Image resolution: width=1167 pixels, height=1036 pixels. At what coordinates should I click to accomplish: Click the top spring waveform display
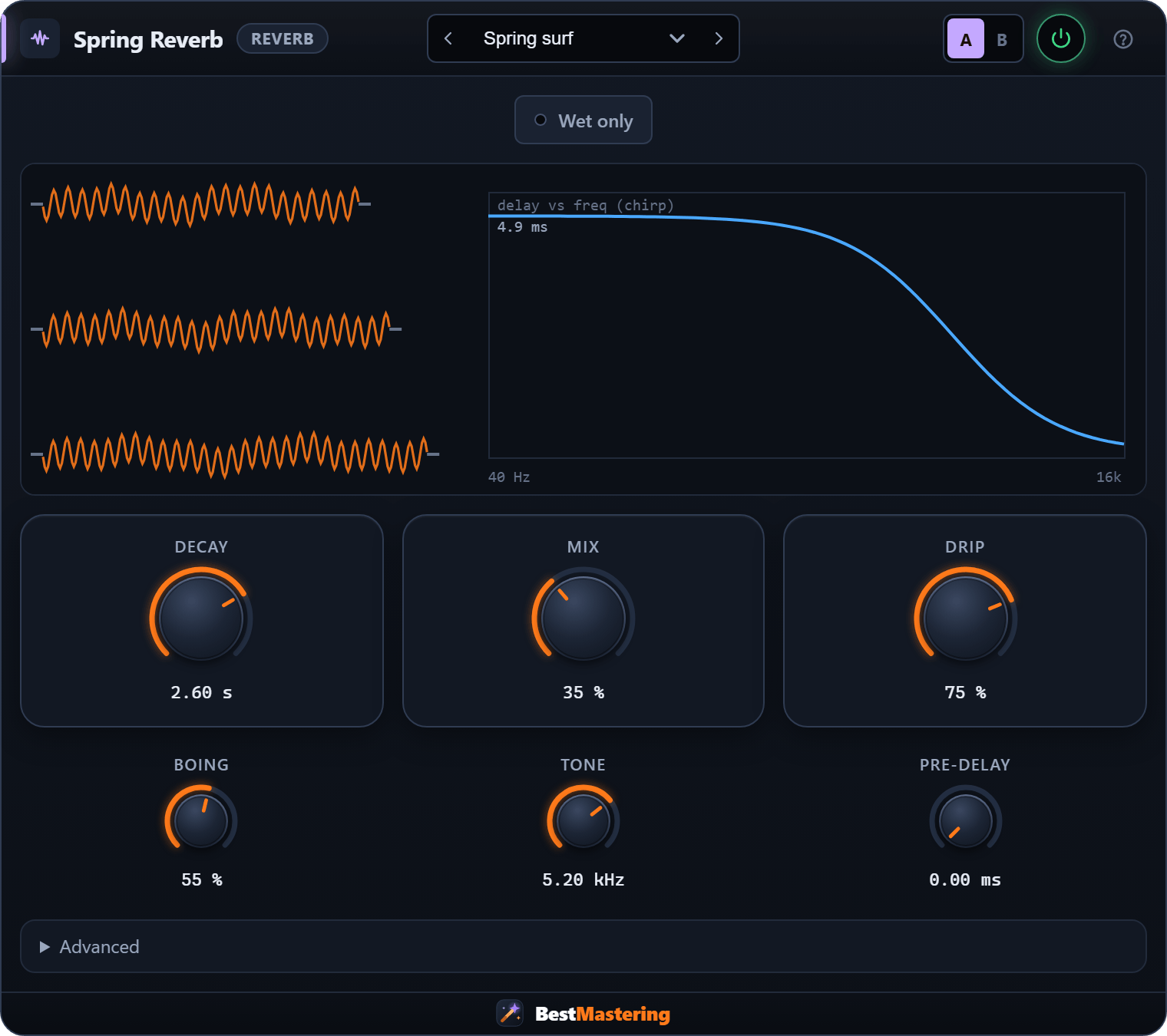coord(201,204)
